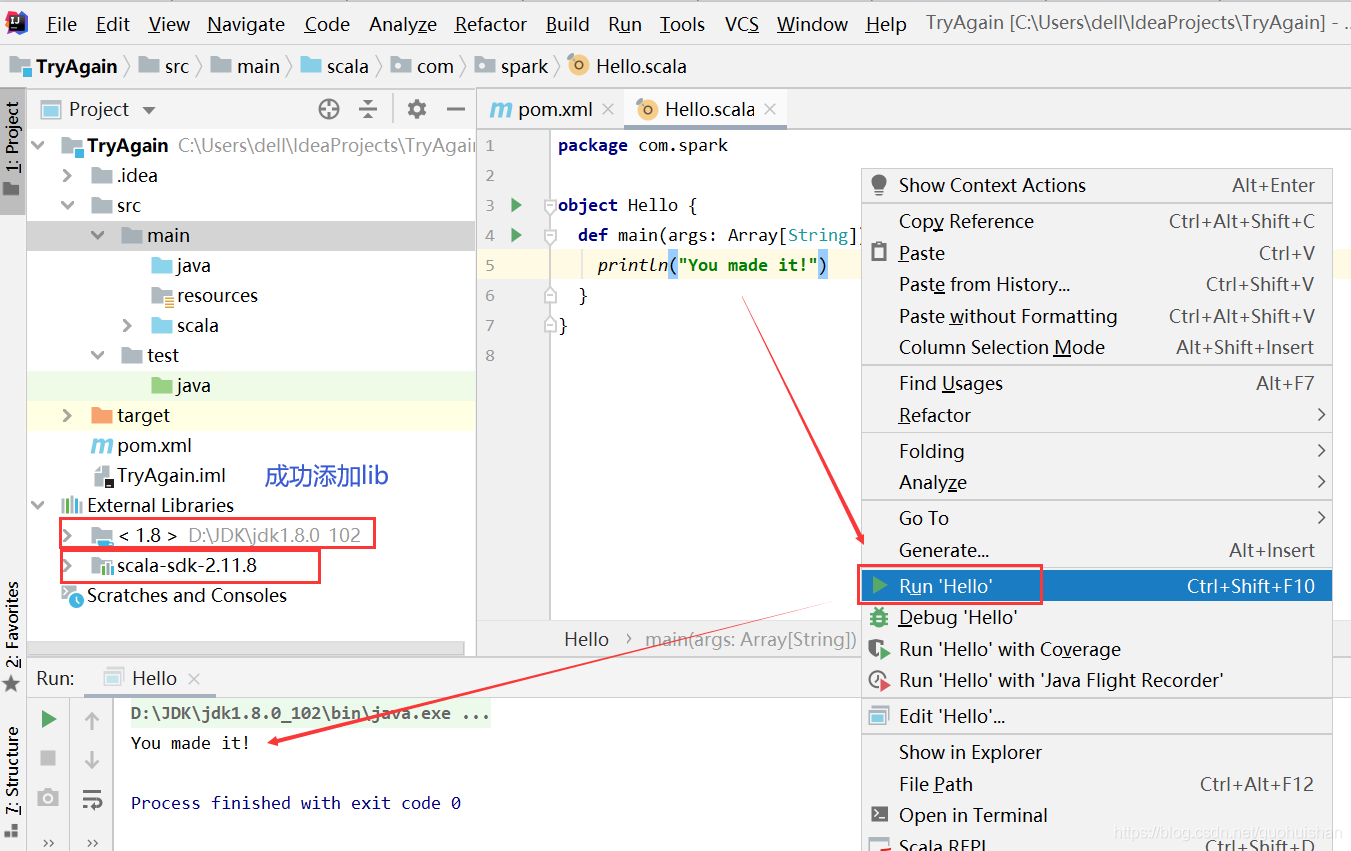Click the soft-wrap icon in Run console
The width and height of the screenshot is (1351, 851).
92,798
